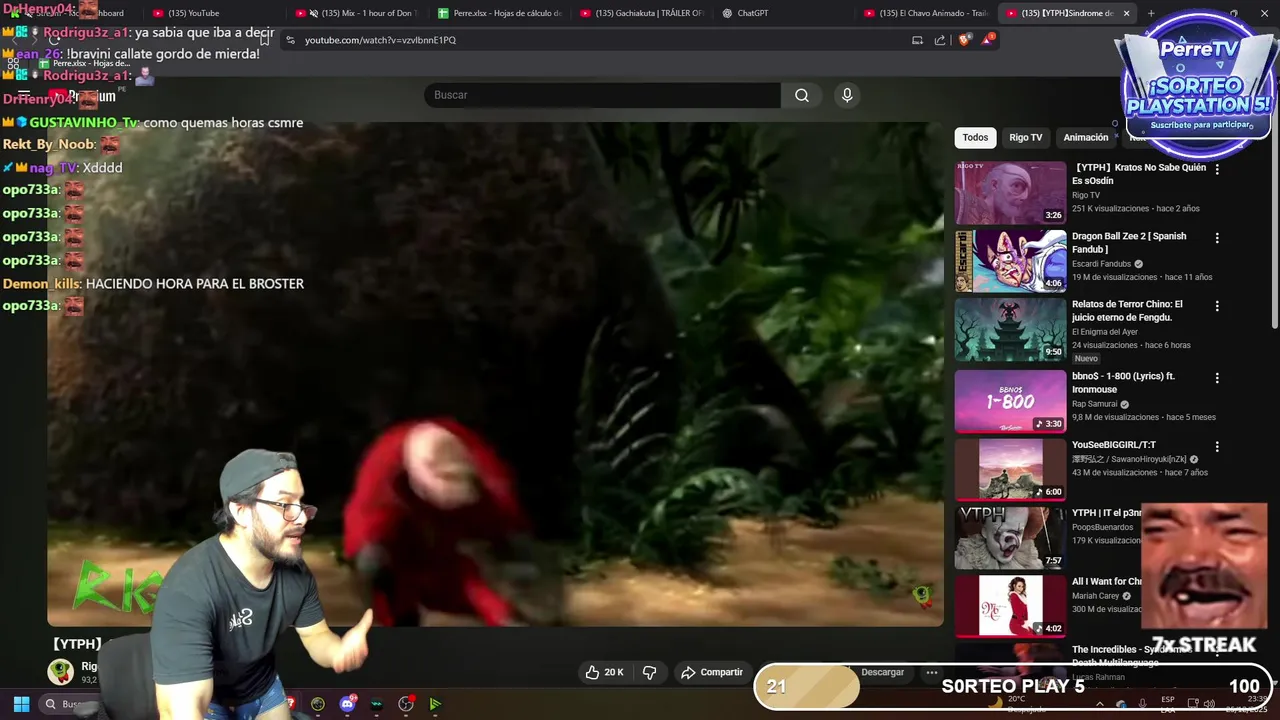The height and width of the screenshot is (720, 1280).
Task: Open Relatos de Terror Chino video title
Action: point(1127,311)
